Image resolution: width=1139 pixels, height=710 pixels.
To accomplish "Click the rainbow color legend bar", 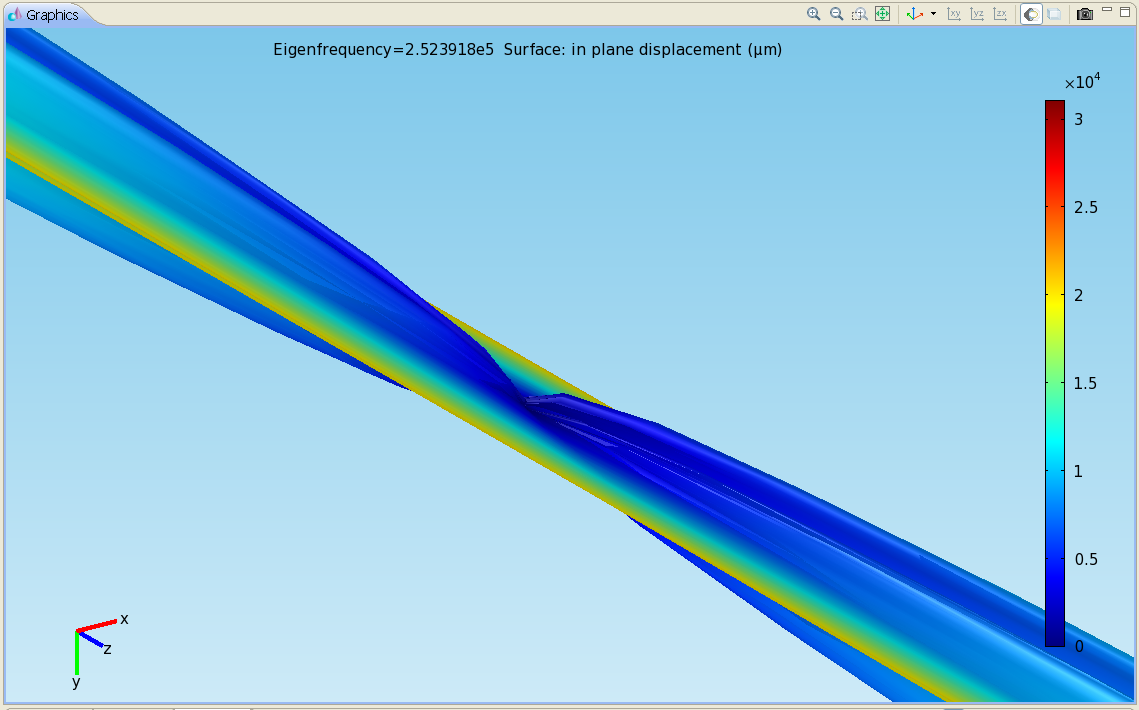I will (1054, 372).
